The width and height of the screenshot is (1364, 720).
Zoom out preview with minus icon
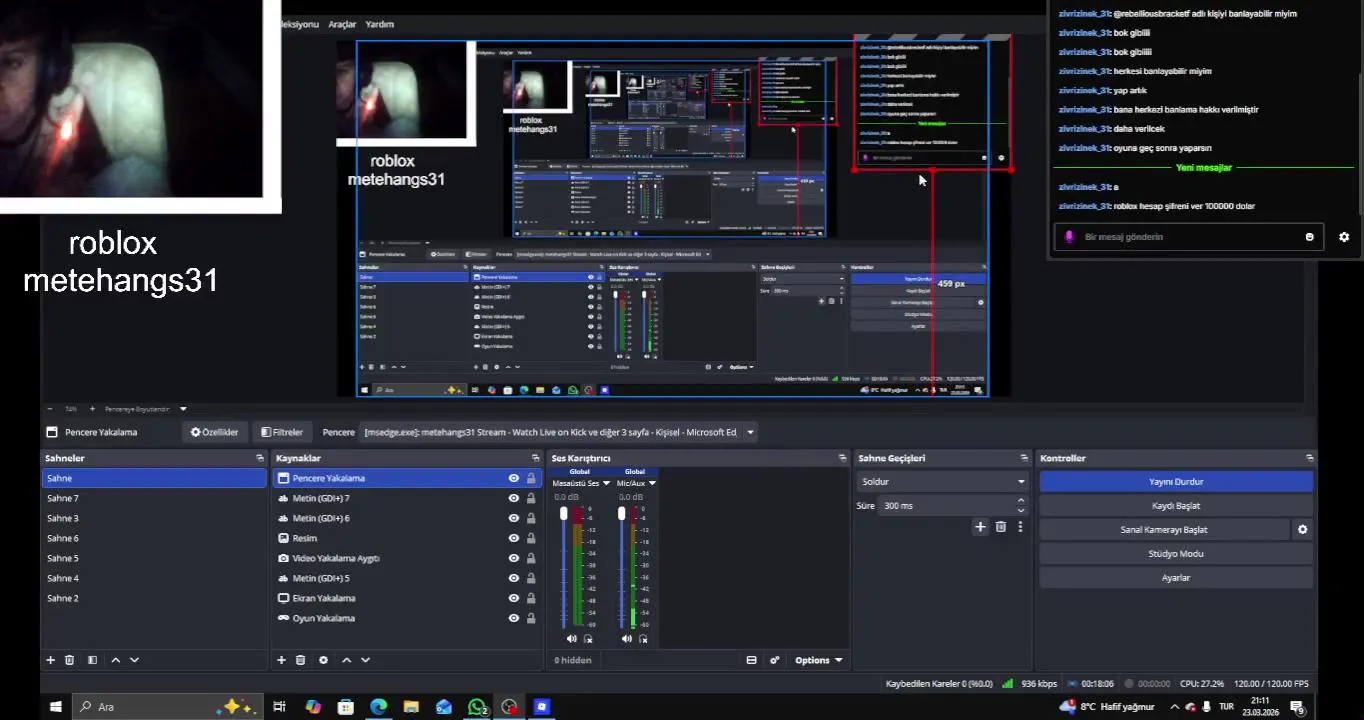[x=50, y=409]
